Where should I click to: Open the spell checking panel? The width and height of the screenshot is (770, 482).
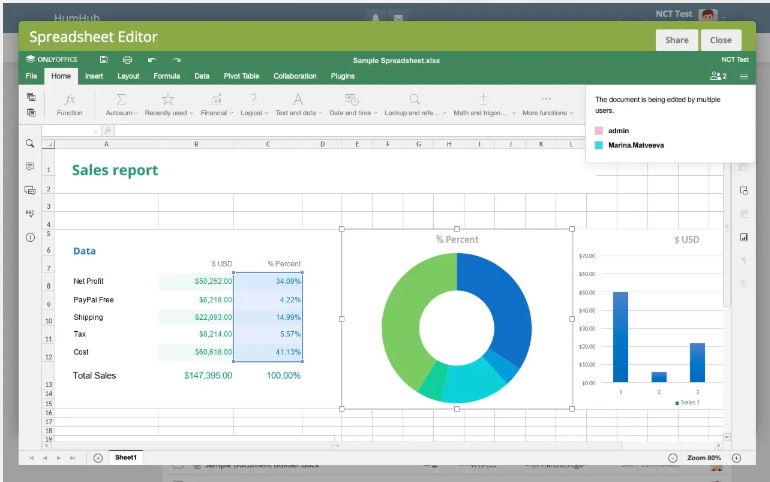(30, 213)
